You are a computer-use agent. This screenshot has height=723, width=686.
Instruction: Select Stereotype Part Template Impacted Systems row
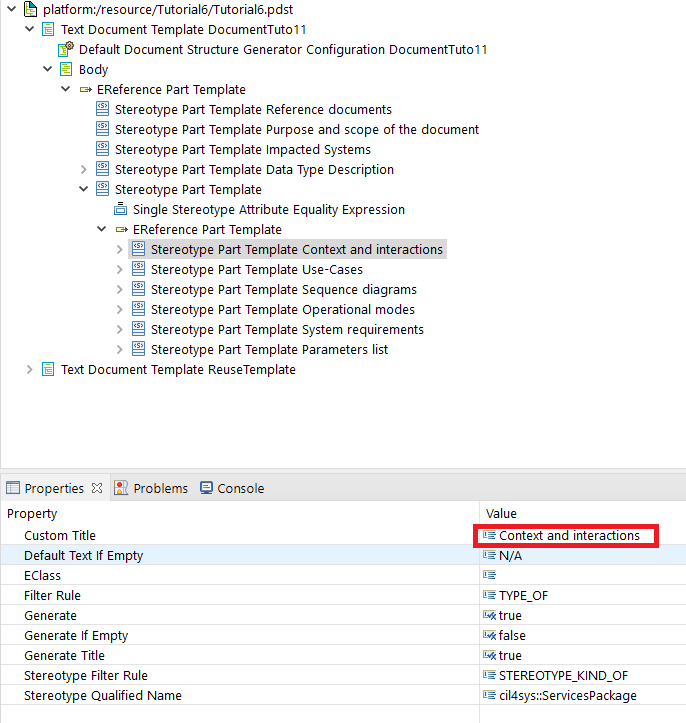[x=242, y=149]
